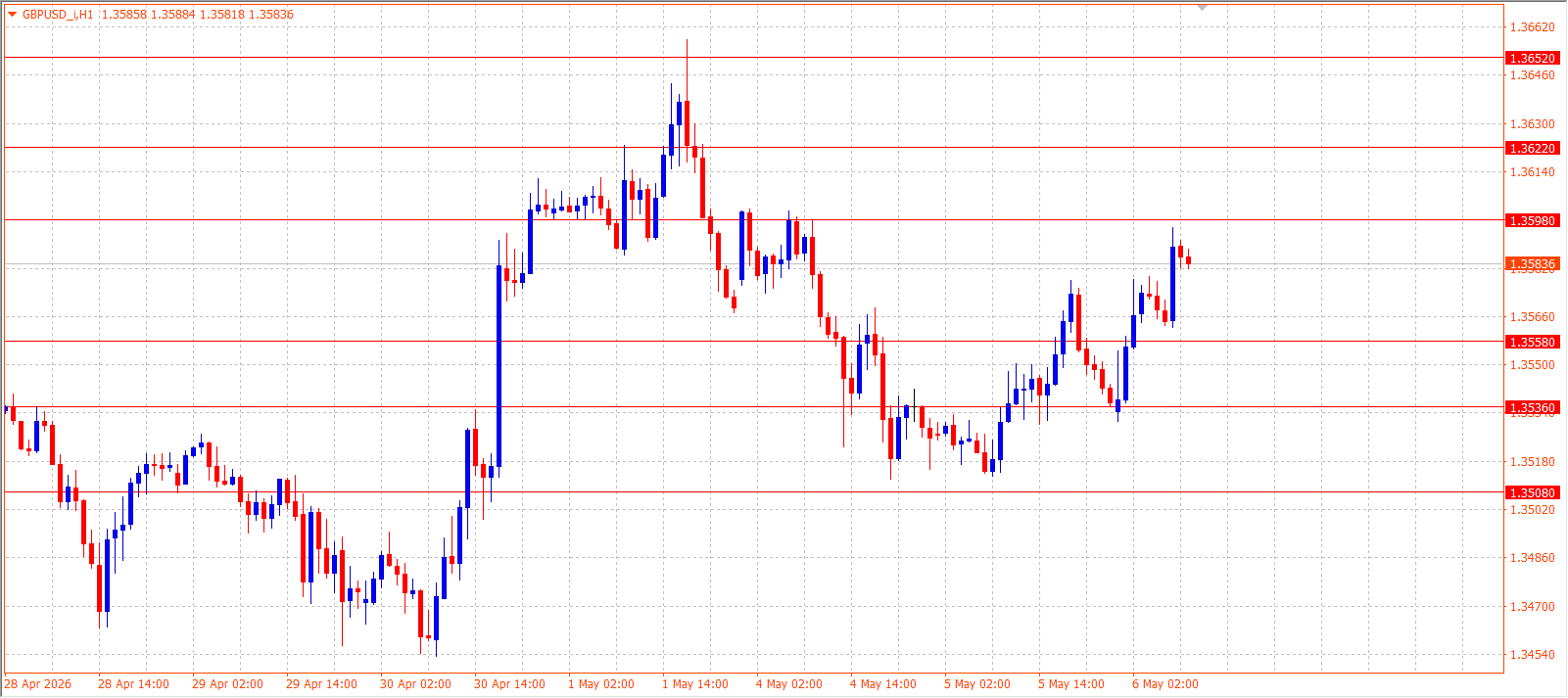Click price scale value 1.36300
This screenshot has height=698, width=1568.
click(1533, 124)
